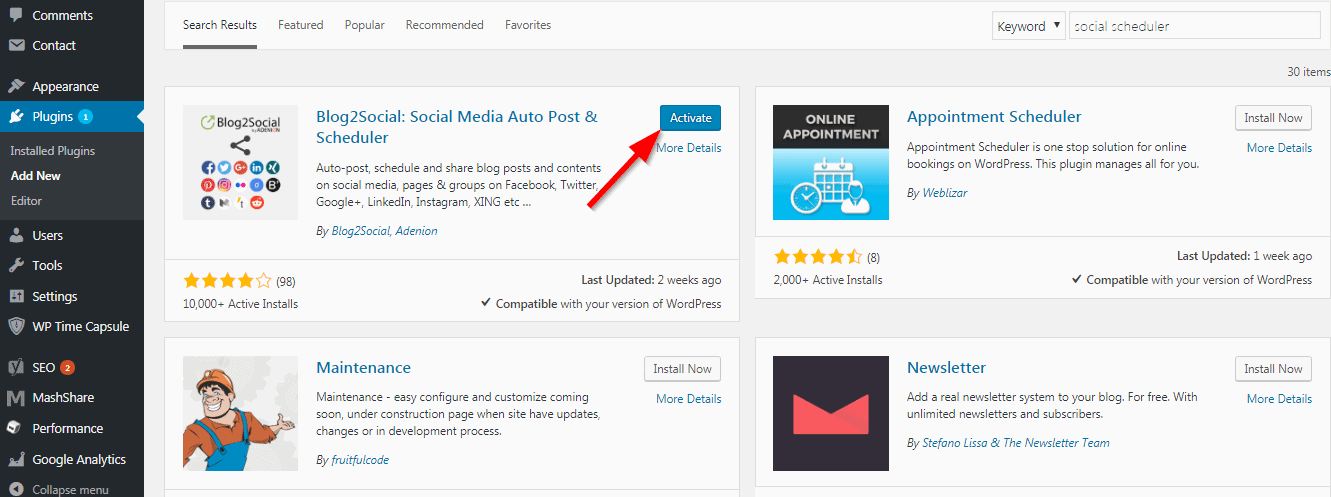Open the Keyword search type dropdown
The height and width of the screenshot is (497, 1331).
tap(1028, 26)
